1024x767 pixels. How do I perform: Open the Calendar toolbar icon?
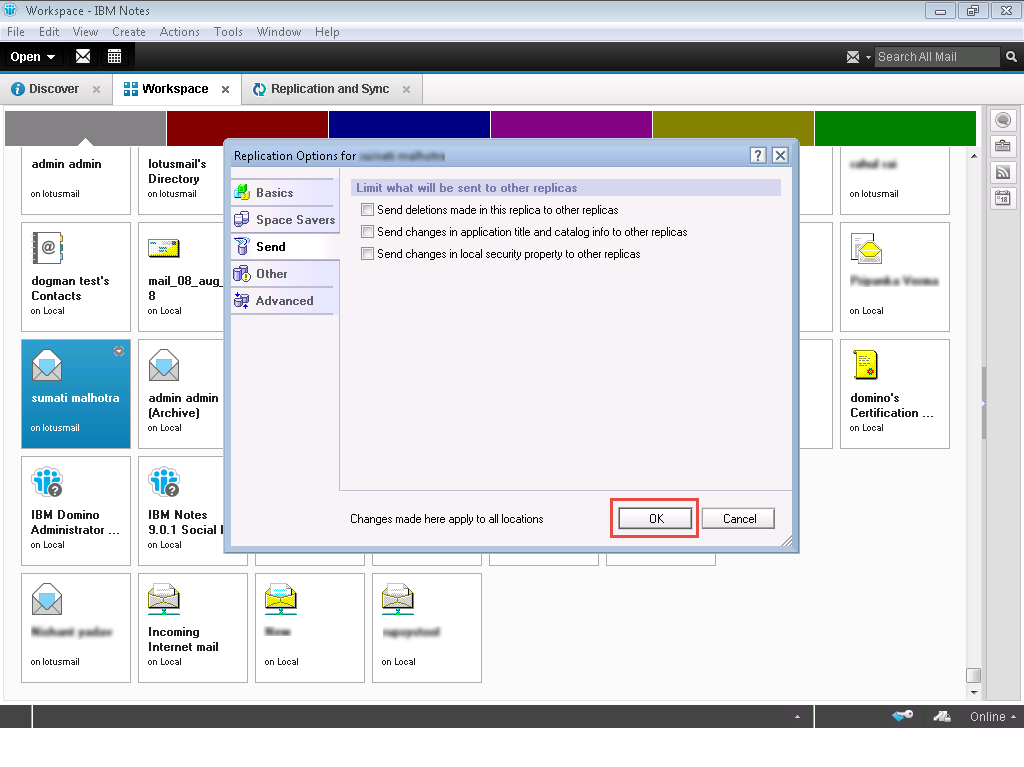114,56
